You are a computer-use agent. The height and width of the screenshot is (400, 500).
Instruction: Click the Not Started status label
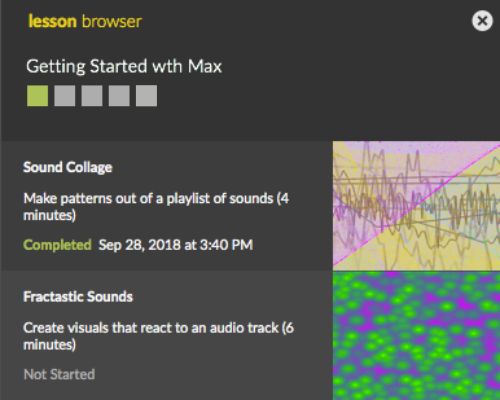[59, 374]
